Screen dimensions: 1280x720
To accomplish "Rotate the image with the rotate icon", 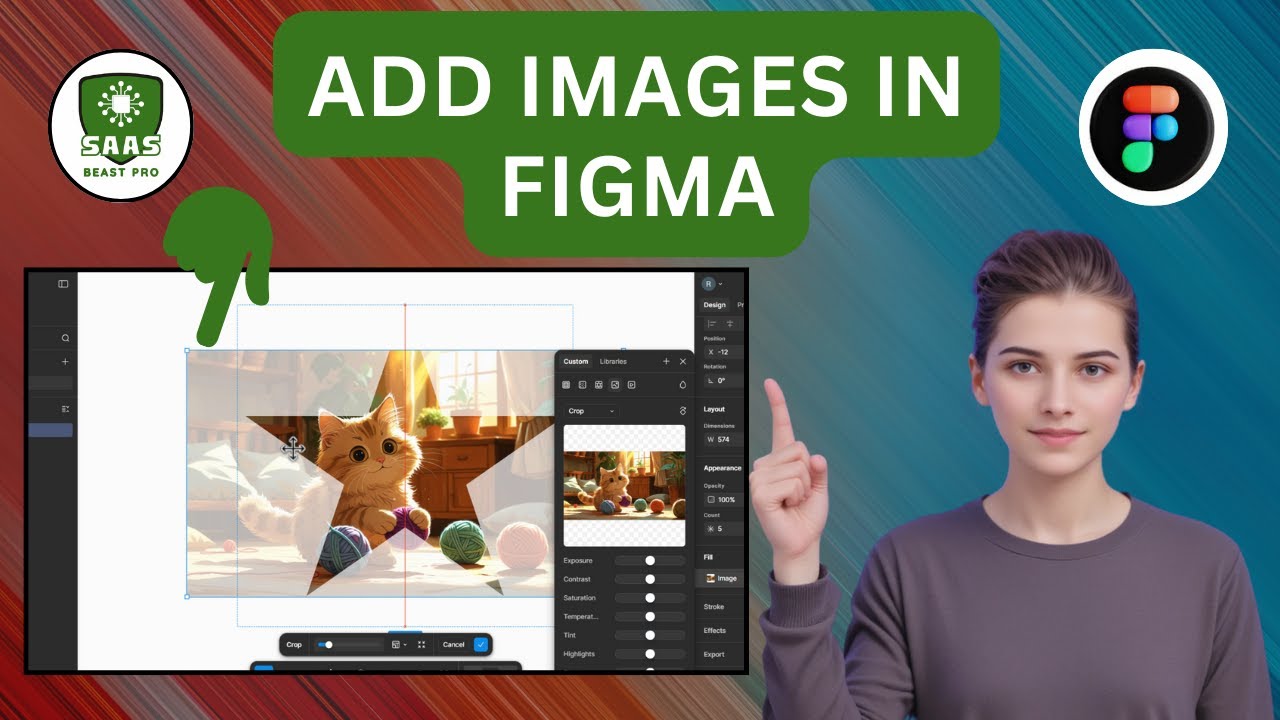I will point(683,411).
